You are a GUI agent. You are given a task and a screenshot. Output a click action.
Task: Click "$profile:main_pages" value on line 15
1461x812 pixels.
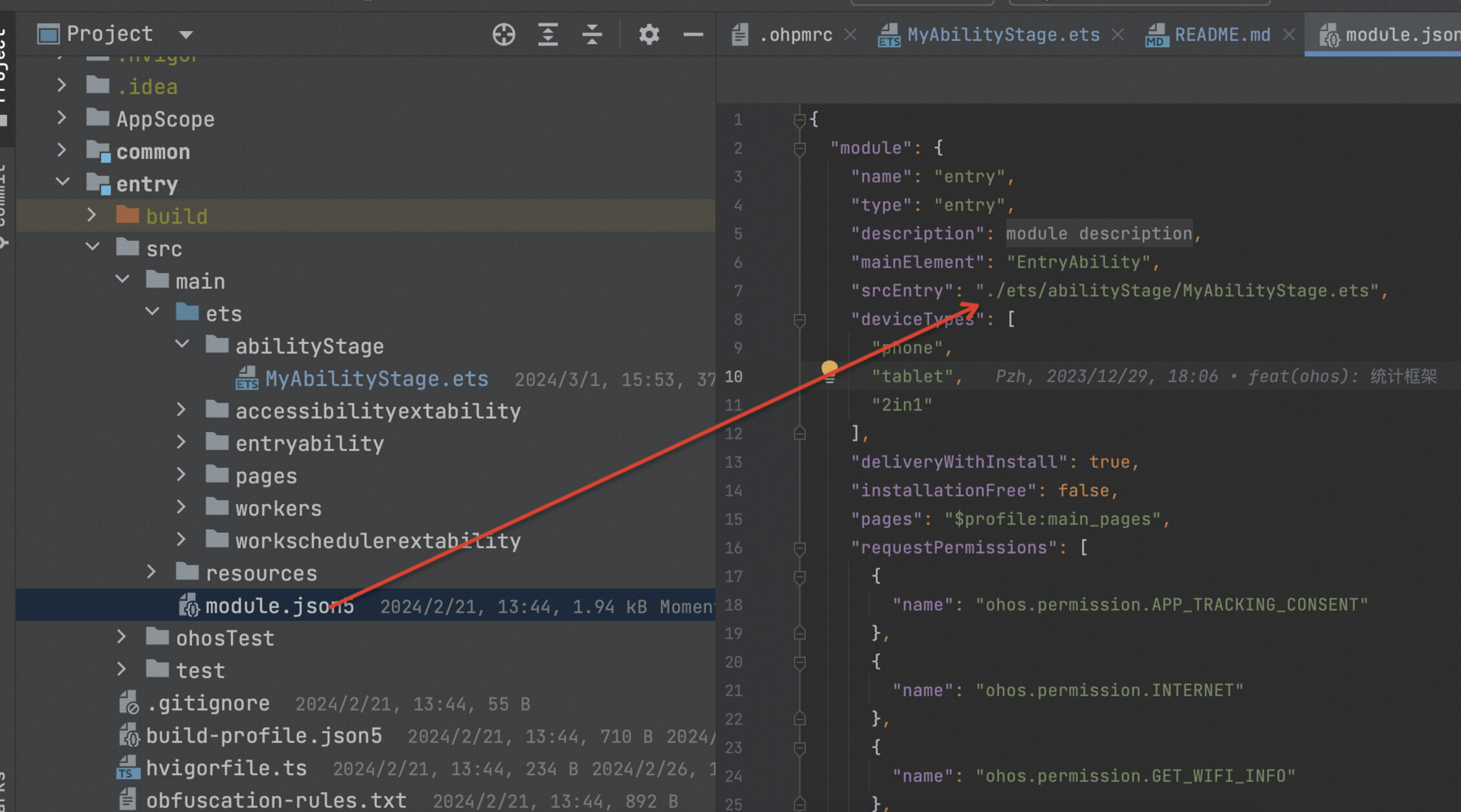1052,519
